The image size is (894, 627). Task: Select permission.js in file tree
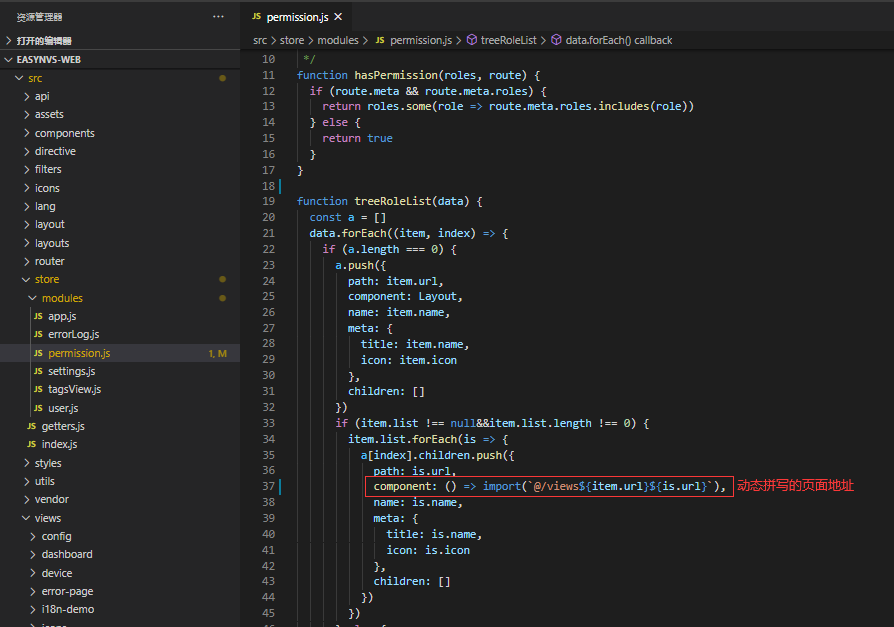pyautogui.click(x=120, y=353)
